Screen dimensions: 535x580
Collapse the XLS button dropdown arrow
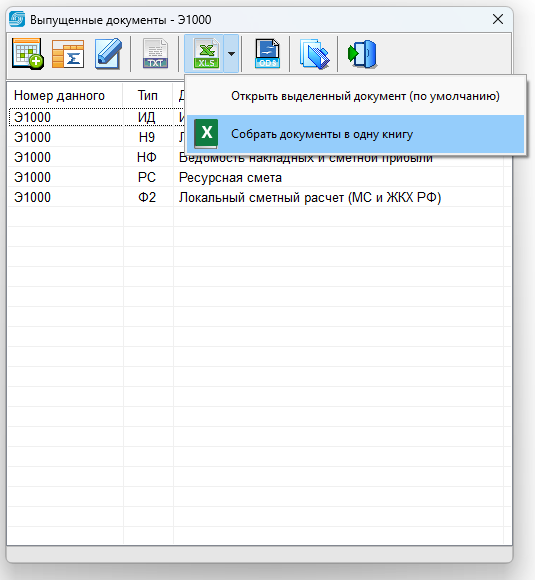pos(231,54)
